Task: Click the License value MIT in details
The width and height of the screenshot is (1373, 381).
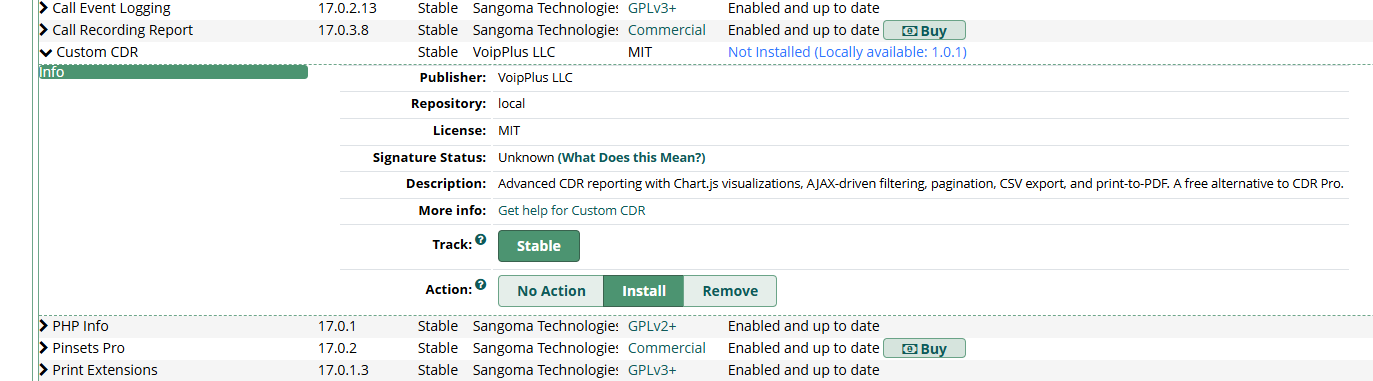Action: tap(509, 130)
